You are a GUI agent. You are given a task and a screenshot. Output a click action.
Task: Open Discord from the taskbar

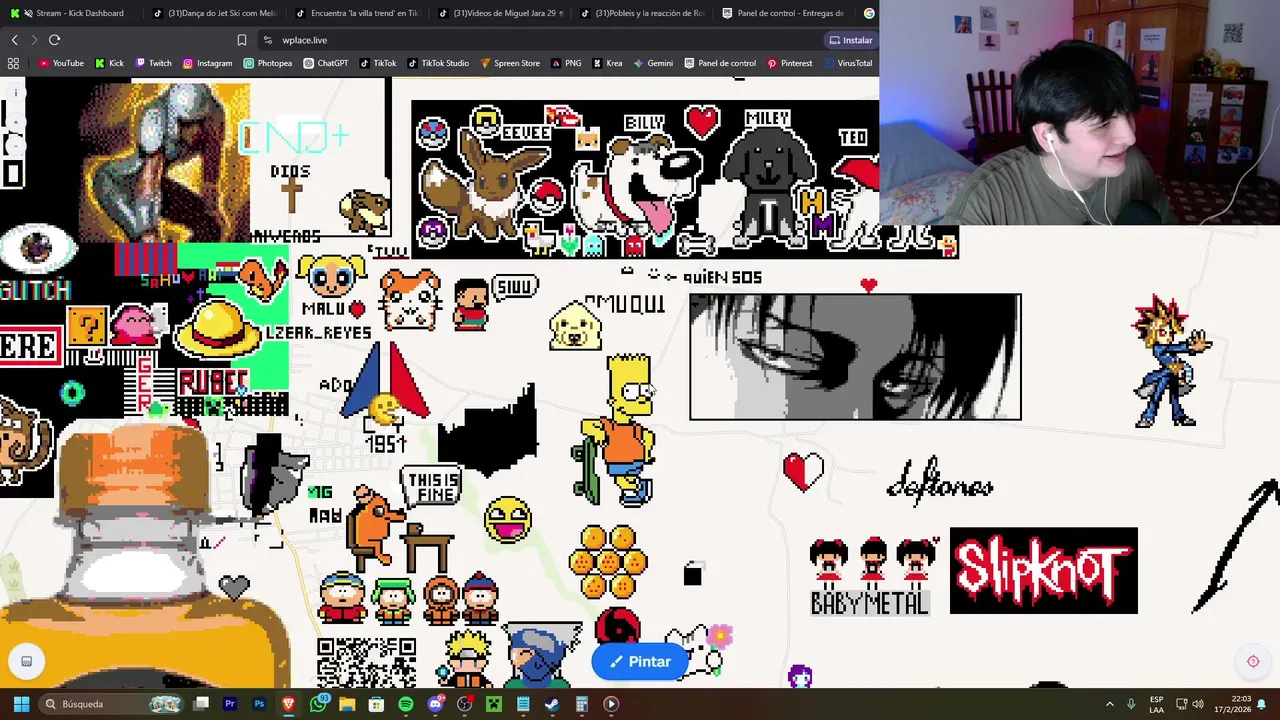pos(435,704)
